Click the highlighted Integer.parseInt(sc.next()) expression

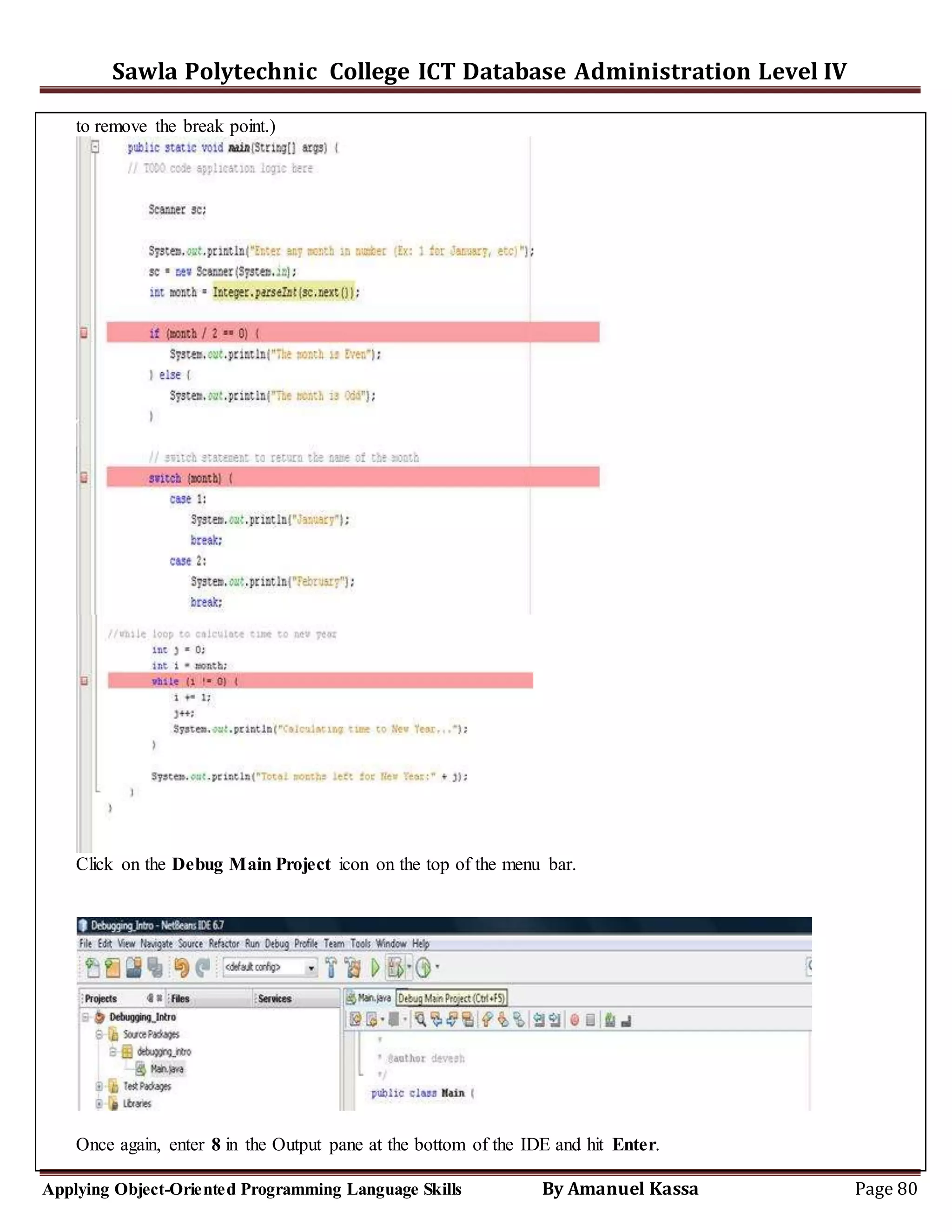pos(284,292)
